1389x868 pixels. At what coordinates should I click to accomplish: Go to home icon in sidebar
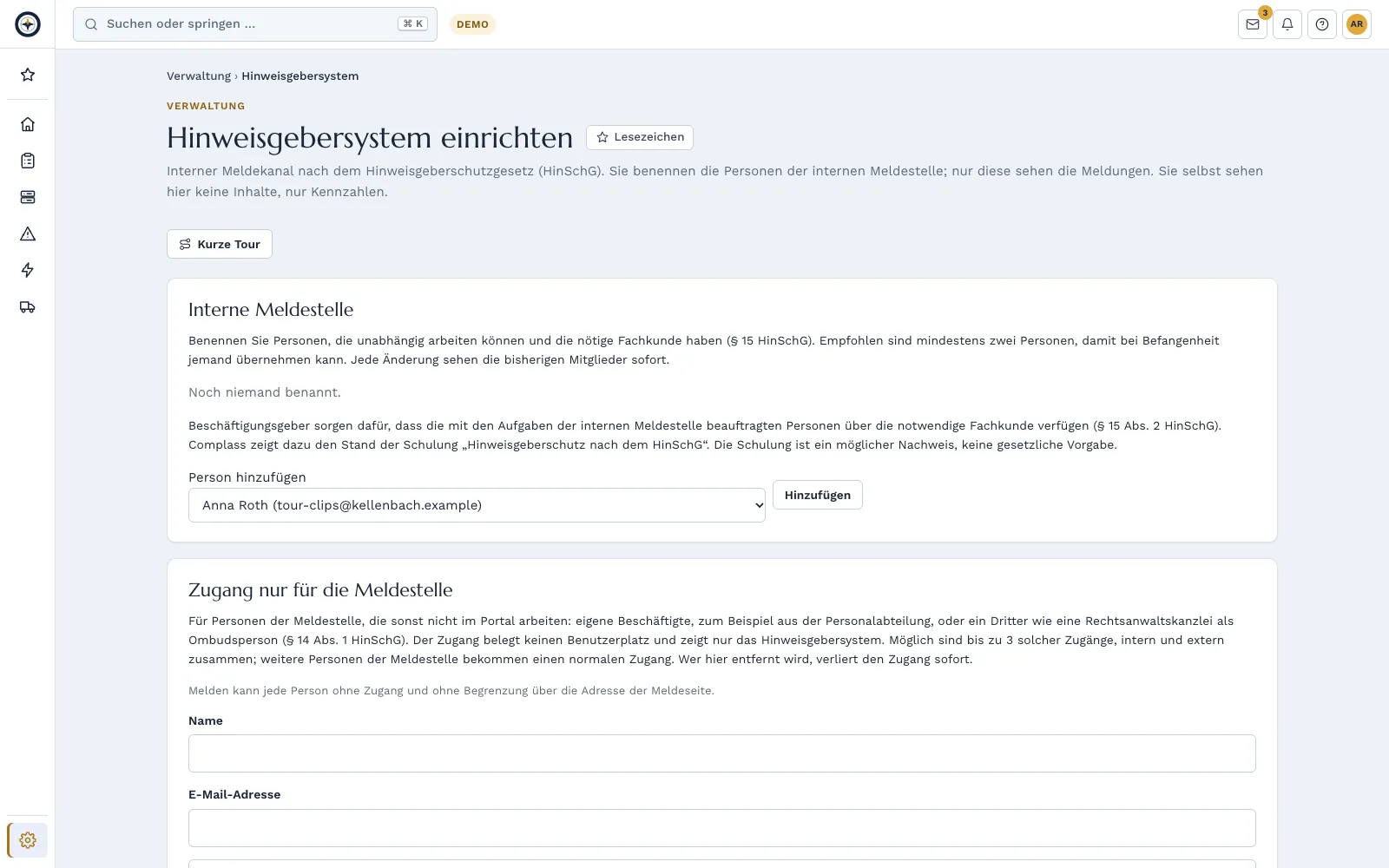click(x=28, y=124)
